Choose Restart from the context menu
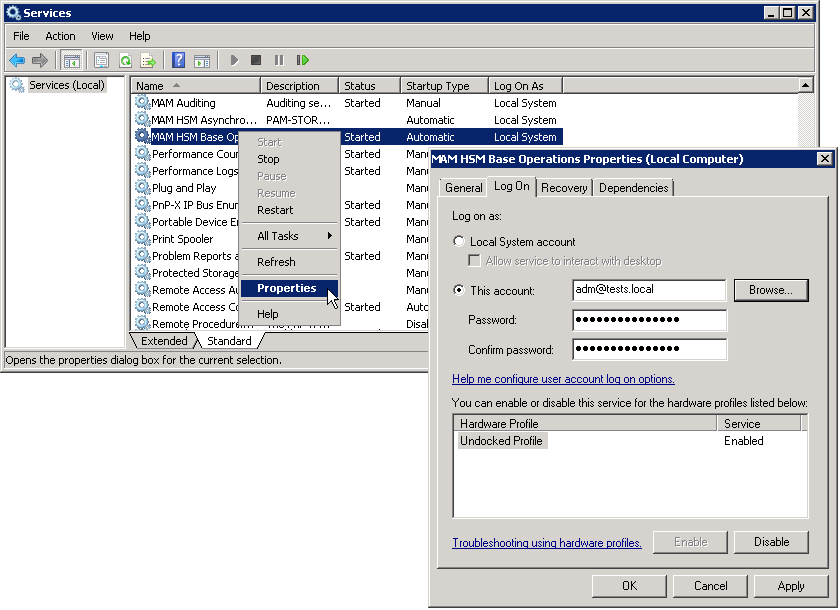The width and height of the screenshot is (840, 610). tap(275, 210)
